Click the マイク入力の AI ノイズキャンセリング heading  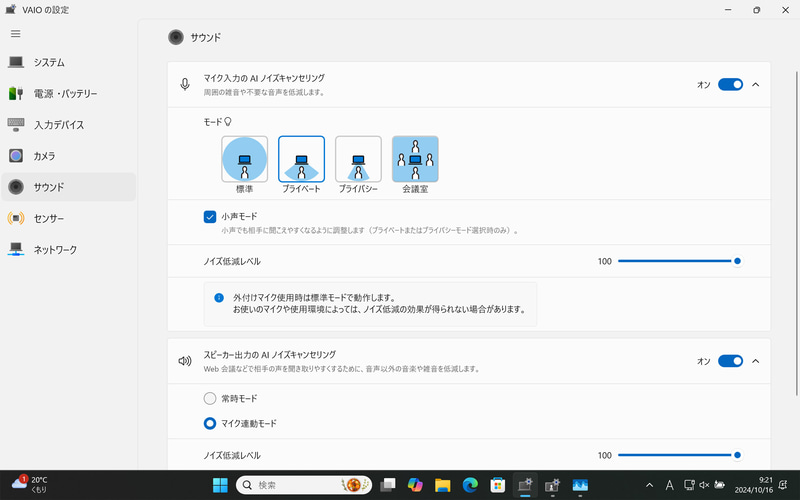click(264, 78)
